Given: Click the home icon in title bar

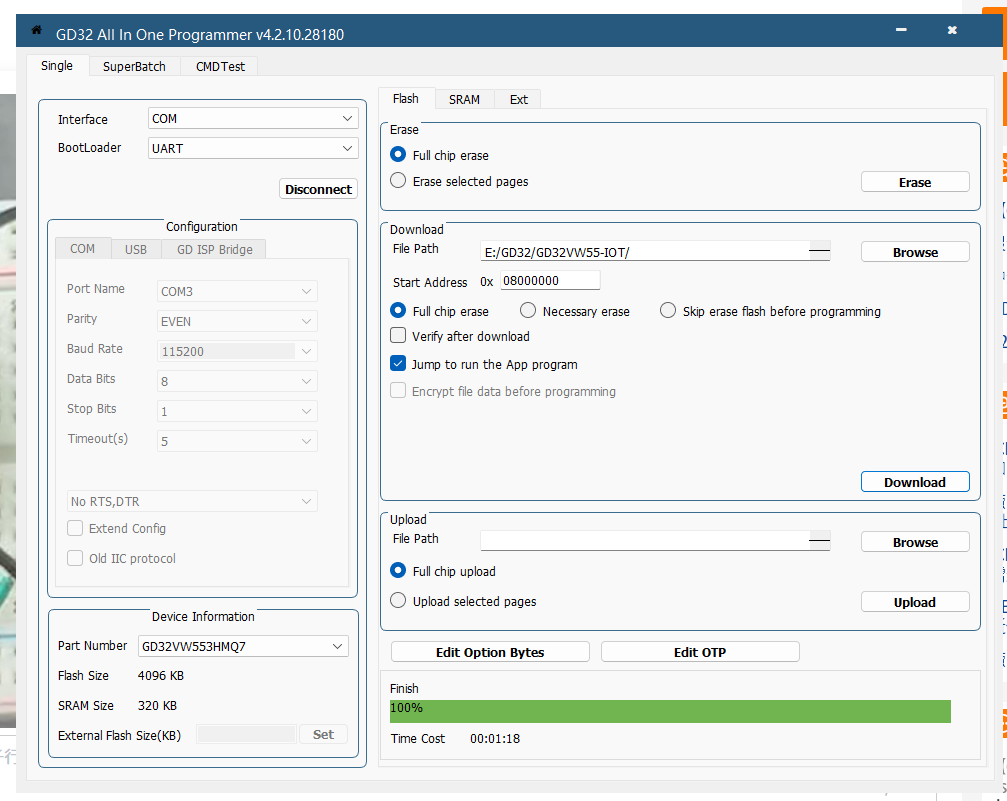Looking at the screenshot, I should [x=37, y=31].
